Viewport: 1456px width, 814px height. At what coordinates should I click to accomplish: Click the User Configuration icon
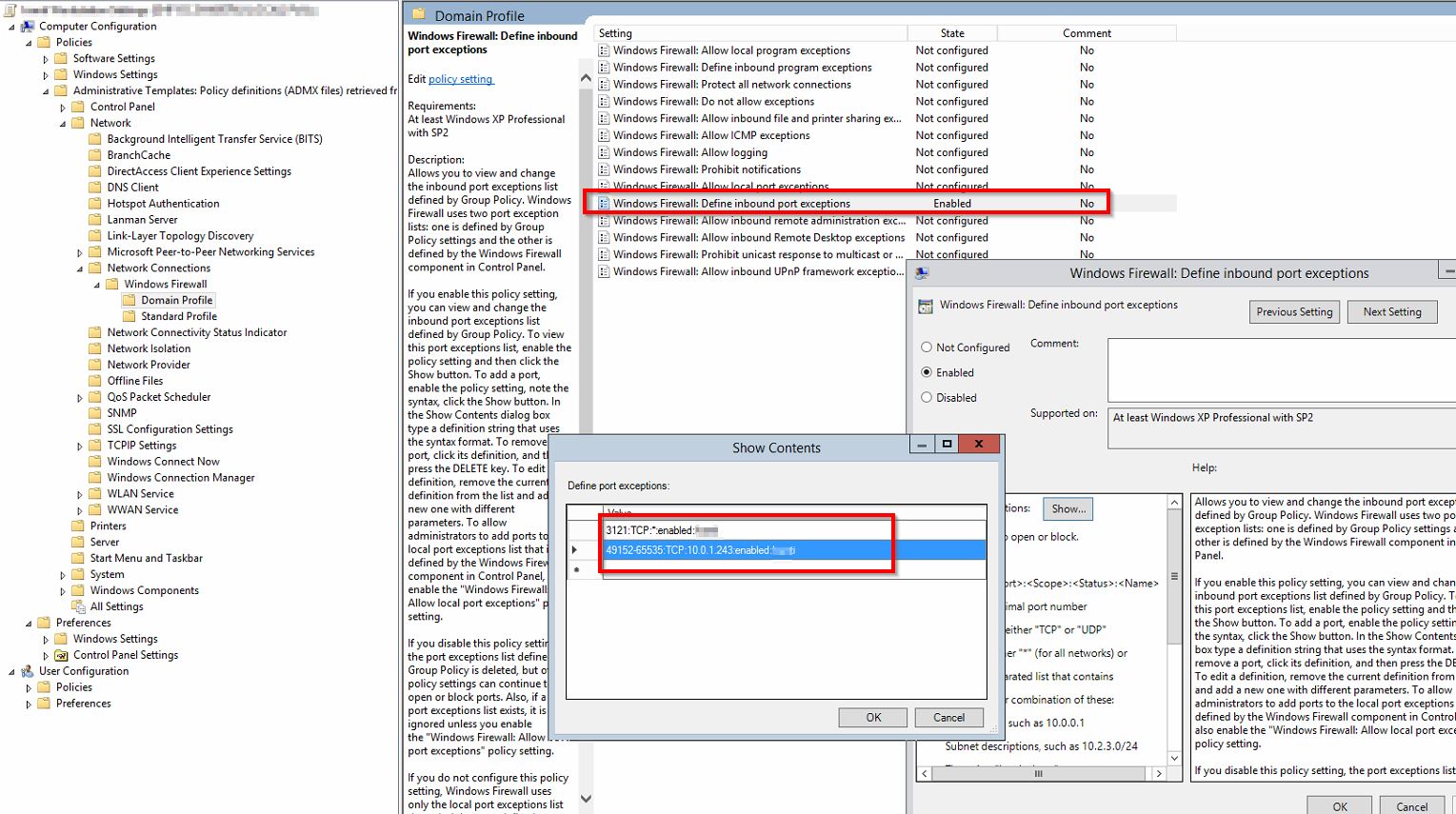tap(27, 670)
